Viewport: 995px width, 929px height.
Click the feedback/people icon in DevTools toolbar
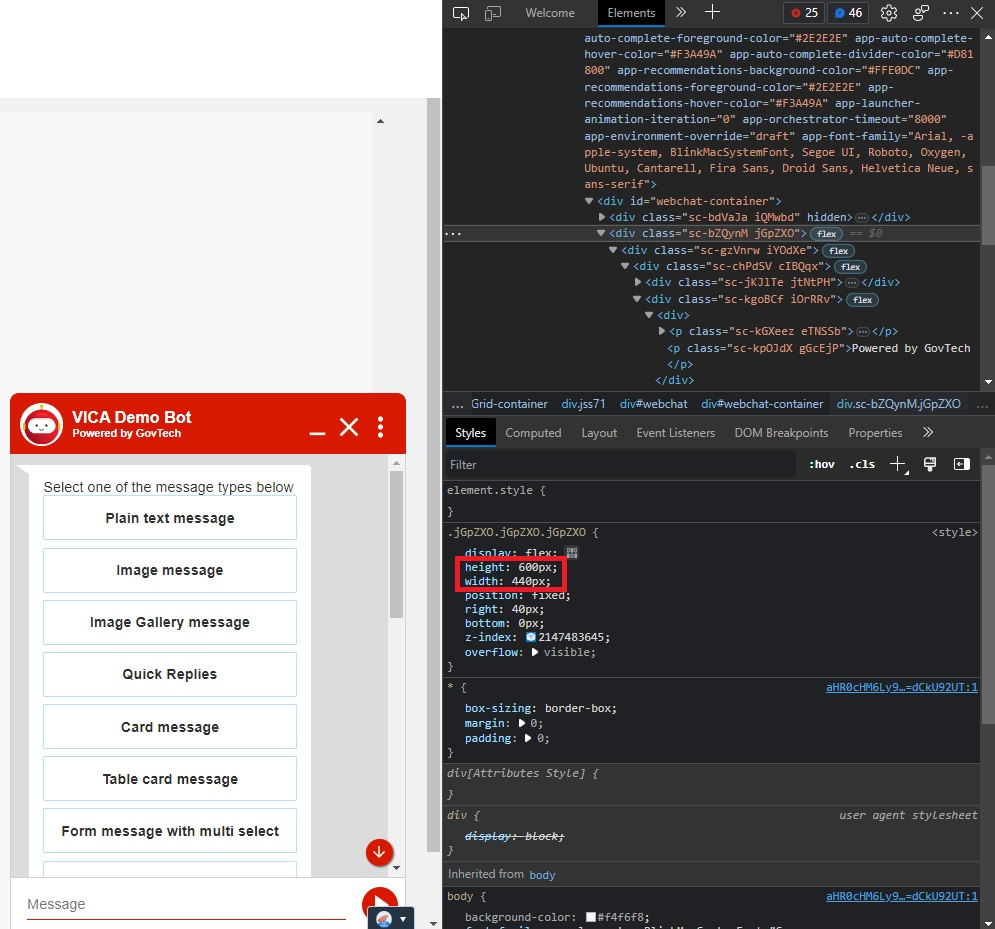pyautogui.click(x=921, y=13)
